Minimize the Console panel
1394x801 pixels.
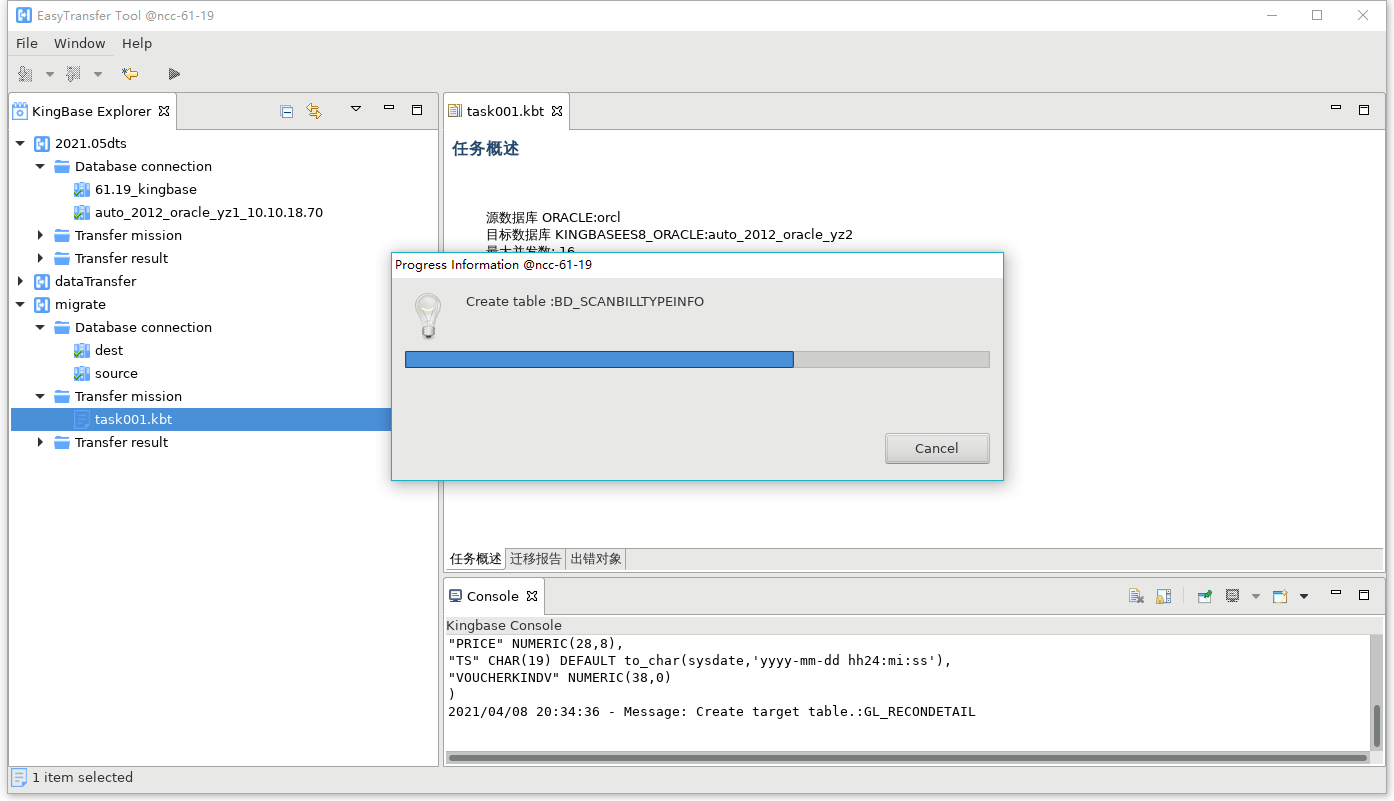click(x=1335, y=594)
